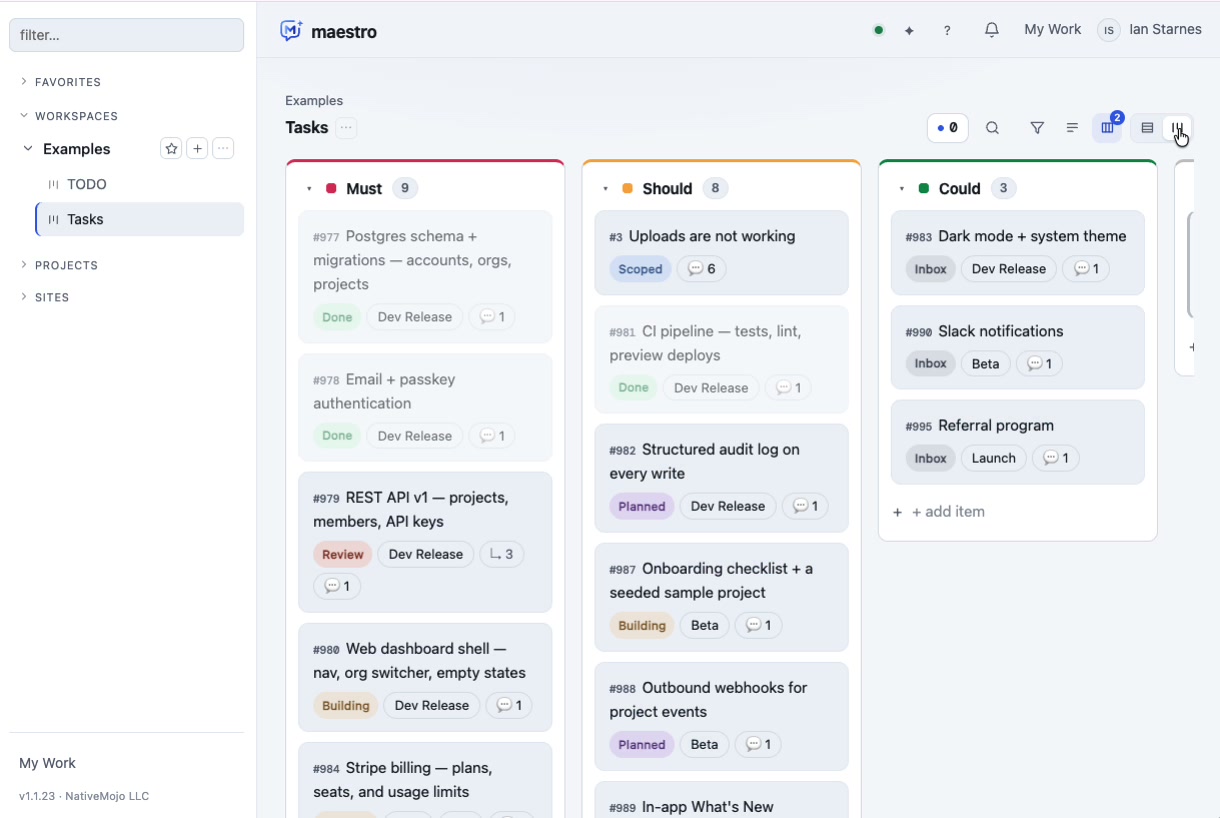Viewport: 1220px width, 818px height.
Task: Open the help question mark icon
Action: point(947,30)
